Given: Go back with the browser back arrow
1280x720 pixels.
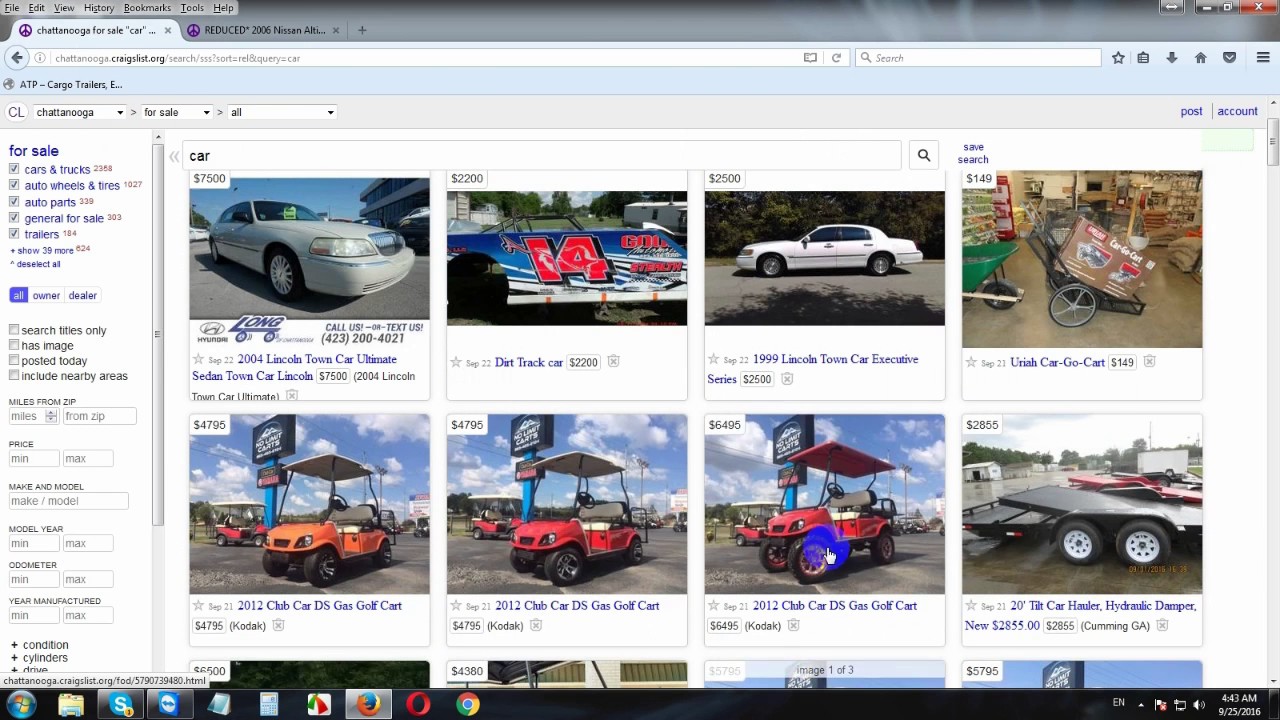Looking at the screenshot, I should 17,58.
